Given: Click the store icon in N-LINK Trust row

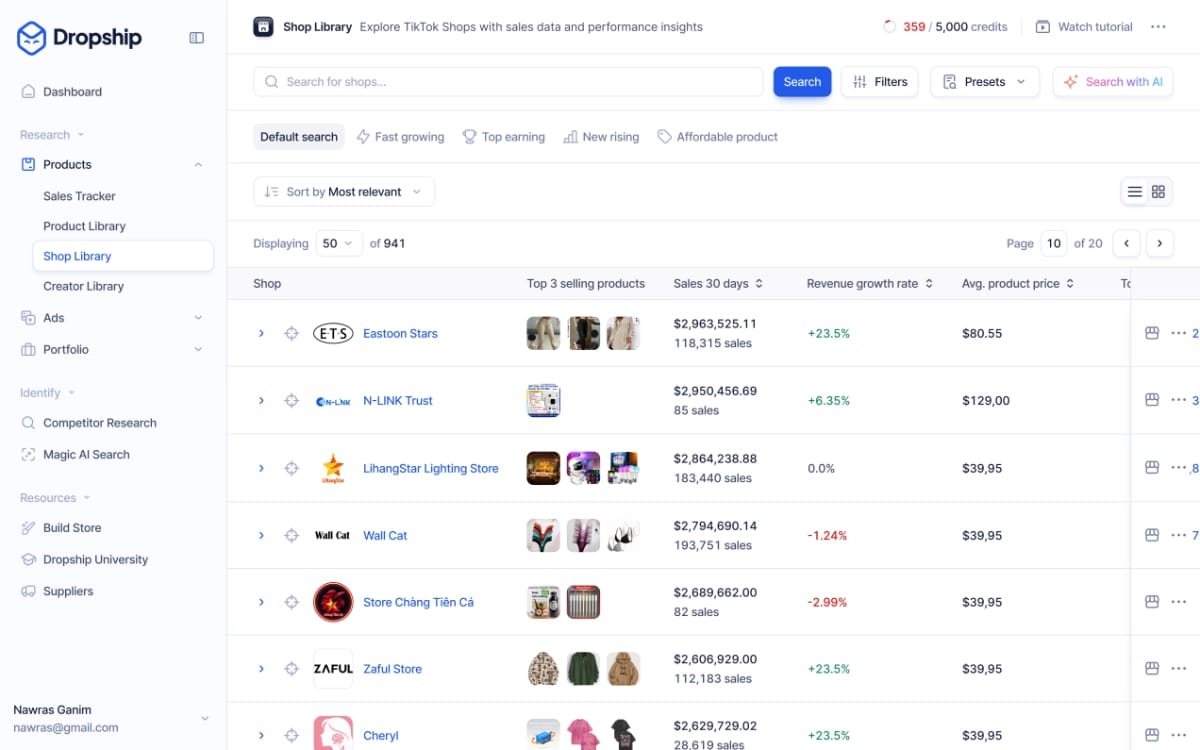Looking at the screenshot, I should (1152, 400).
